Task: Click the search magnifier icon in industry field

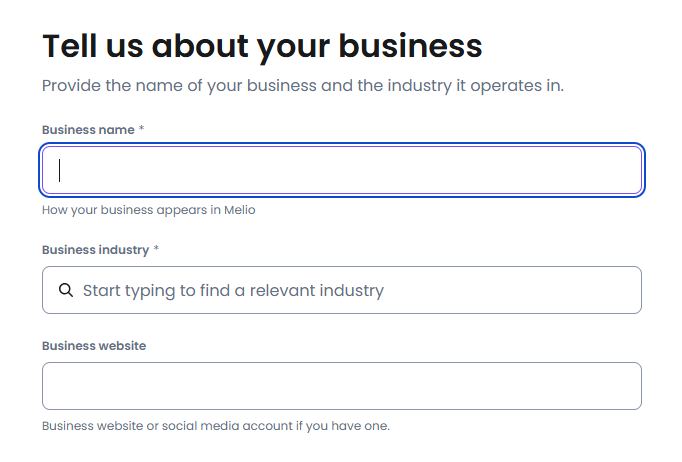Action: (x=66, y=291)
